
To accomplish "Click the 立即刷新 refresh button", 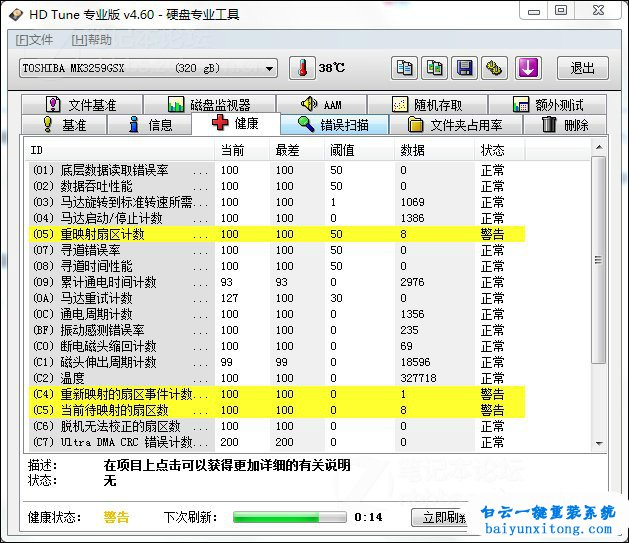I will click(x=440, y=517).
